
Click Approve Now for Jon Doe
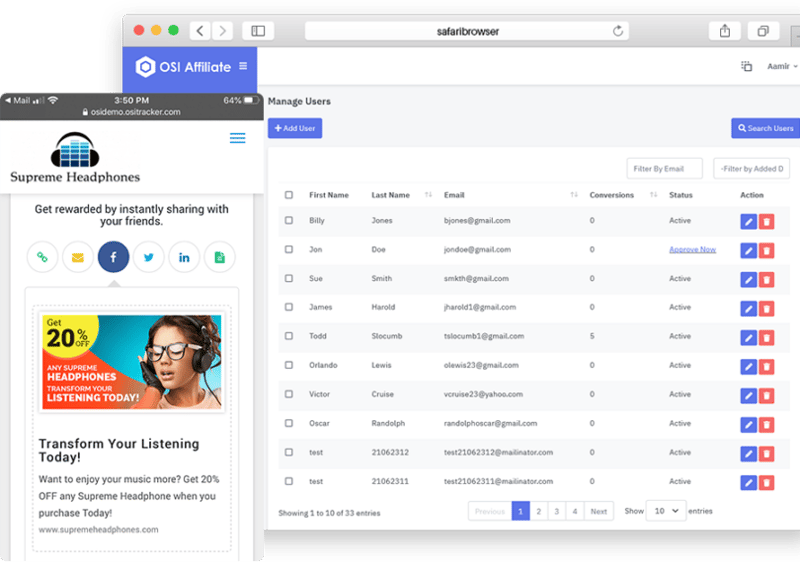point(692,249)
